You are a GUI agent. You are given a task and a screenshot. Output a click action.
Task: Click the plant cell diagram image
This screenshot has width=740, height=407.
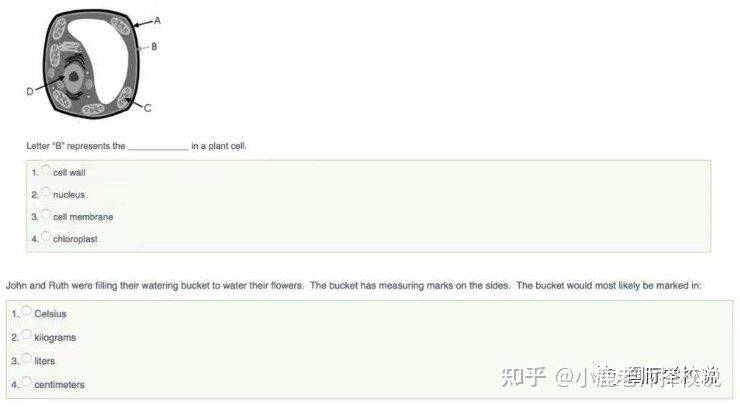93,64
